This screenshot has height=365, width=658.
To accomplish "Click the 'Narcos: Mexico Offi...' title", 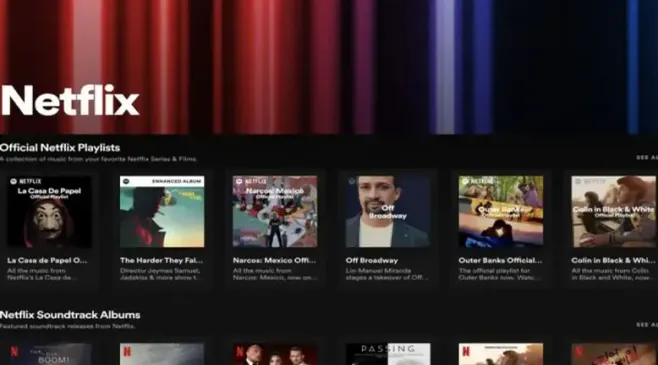I will pos(274,261).
